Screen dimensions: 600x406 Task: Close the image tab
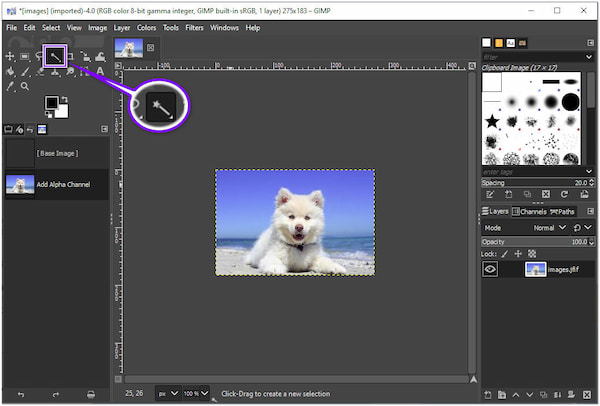click(151, 48)
